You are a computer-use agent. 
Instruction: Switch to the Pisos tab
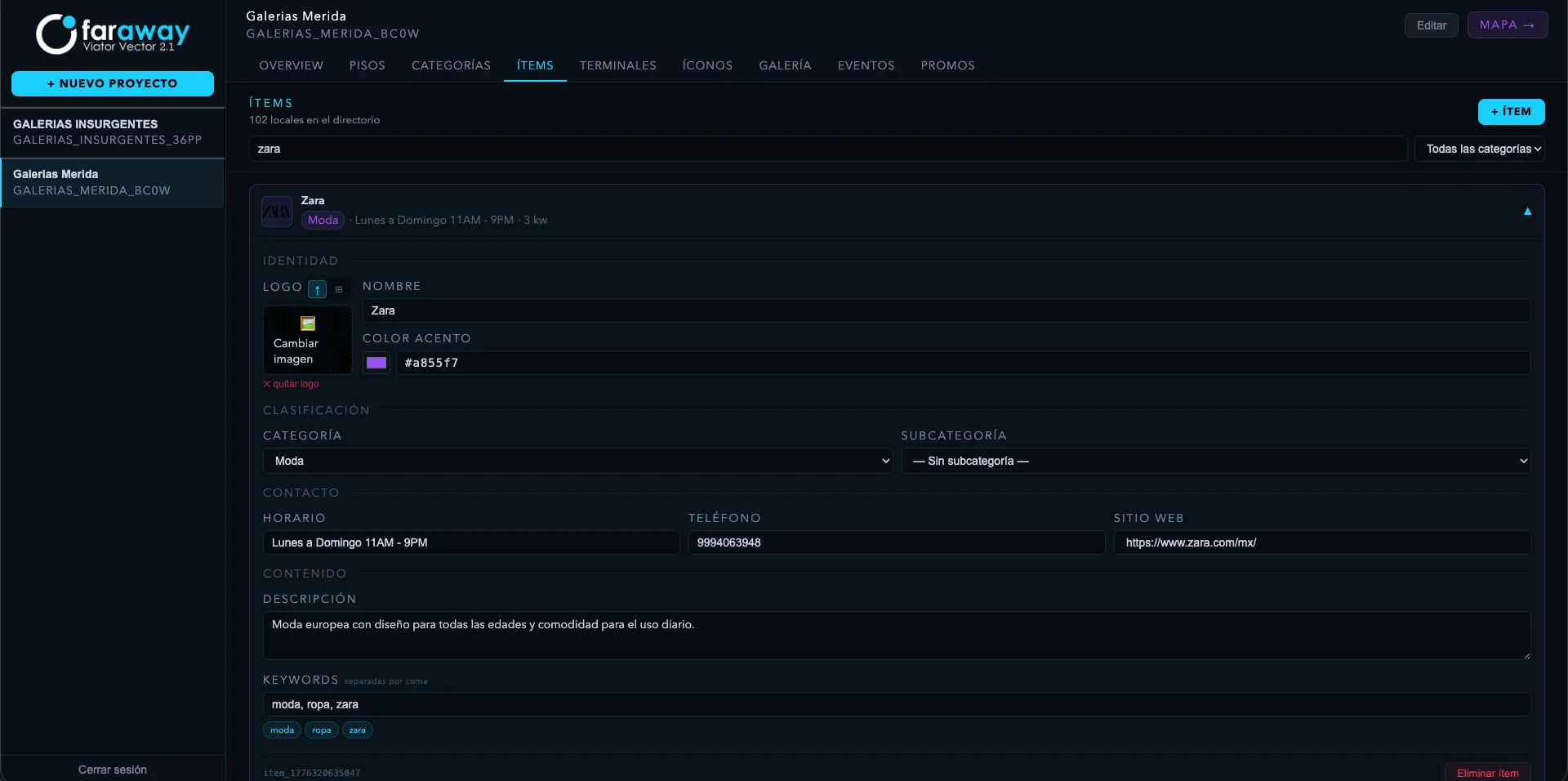tap(367, 65)
